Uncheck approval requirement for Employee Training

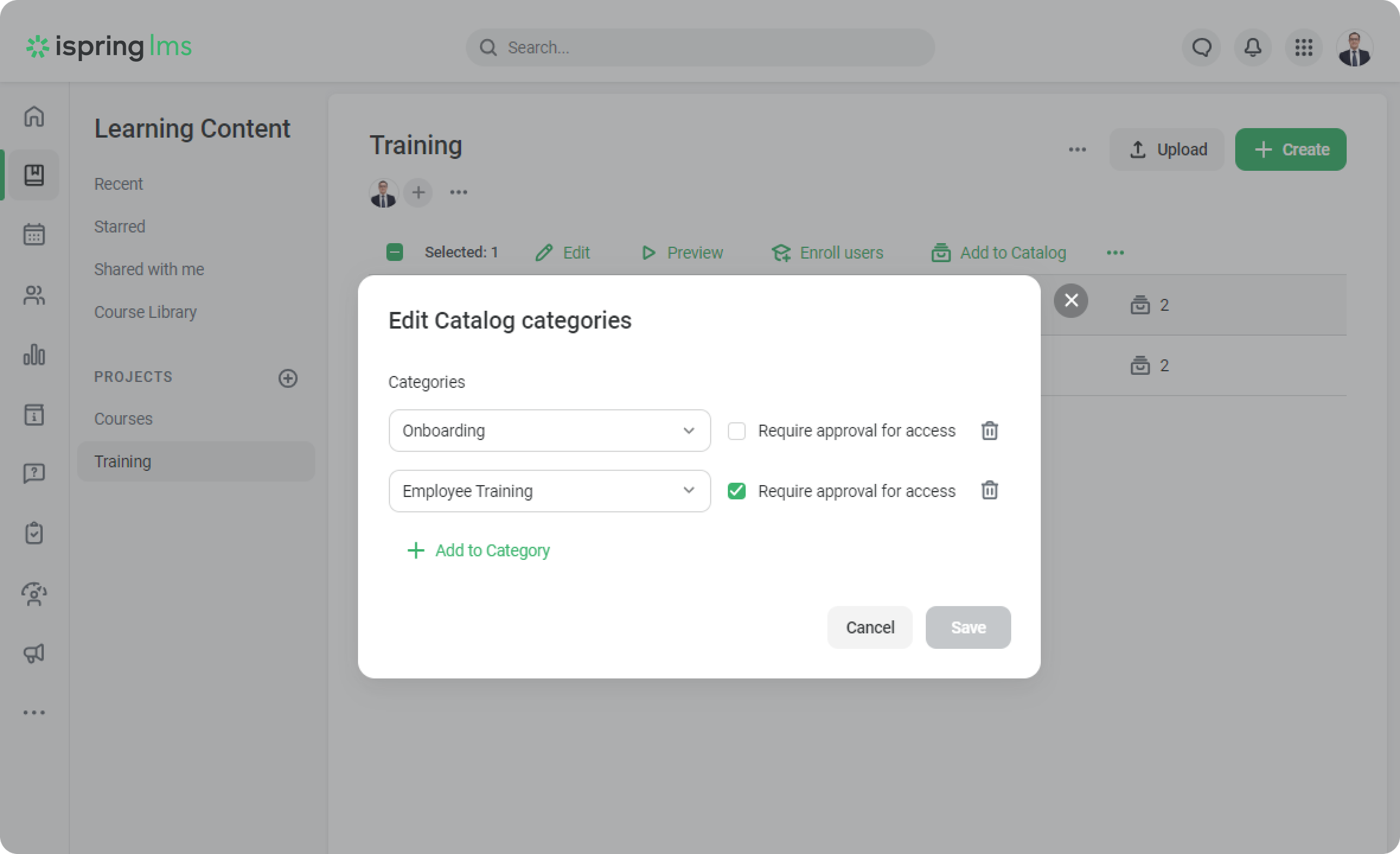click(736, 491)
